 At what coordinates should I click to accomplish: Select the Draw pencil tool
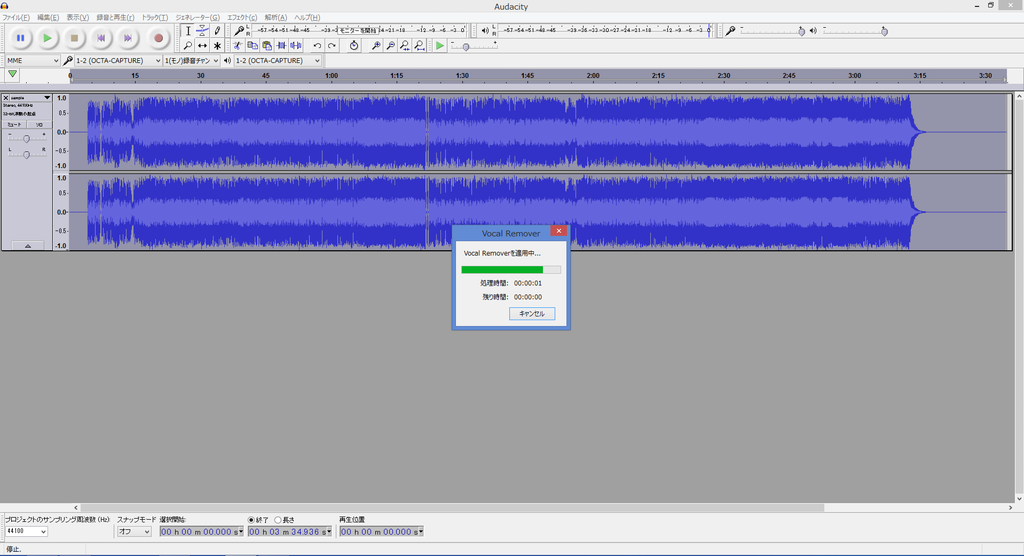pos(217,31)
